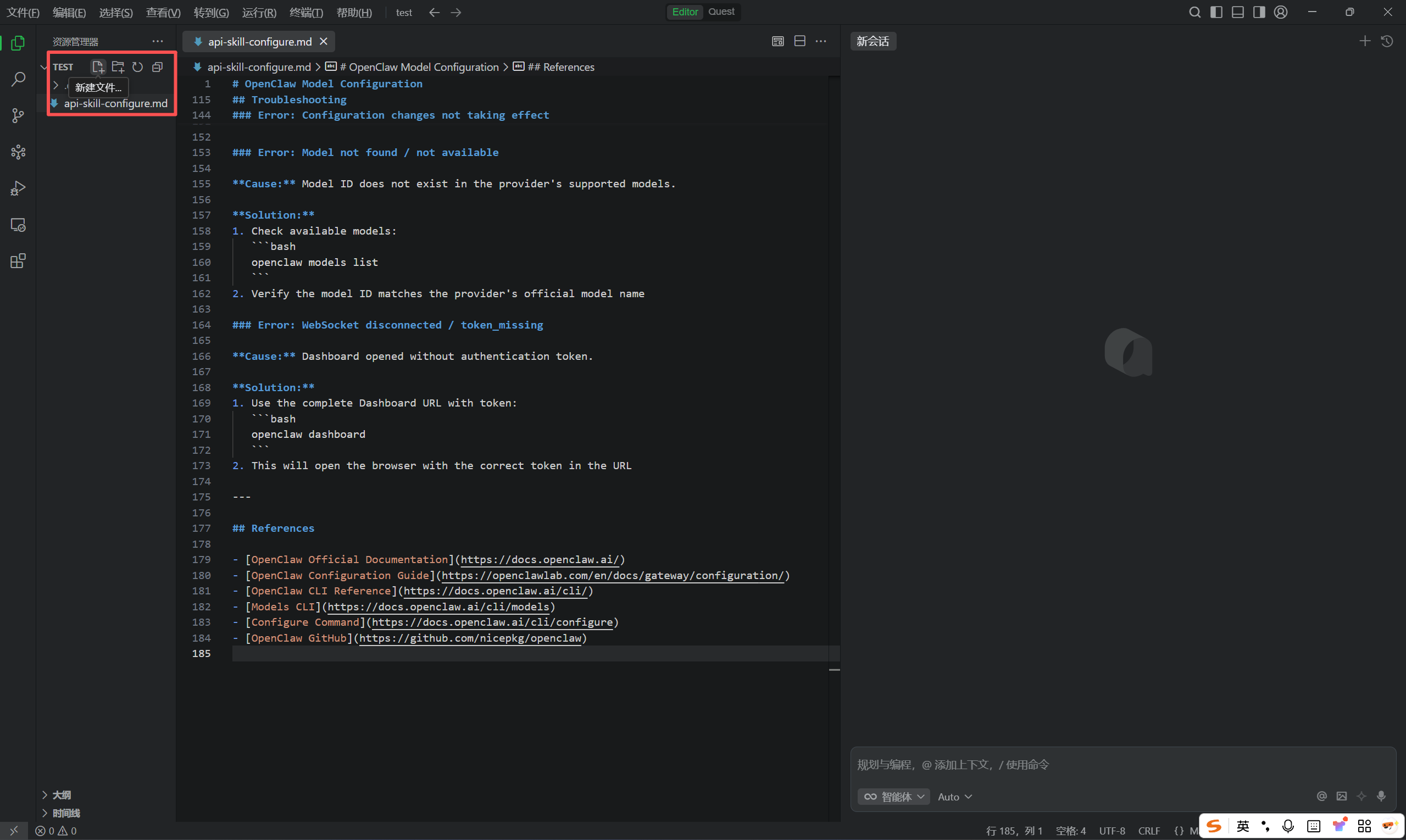Open the Search view in activity bar
1406x840 pixels.
18,79
